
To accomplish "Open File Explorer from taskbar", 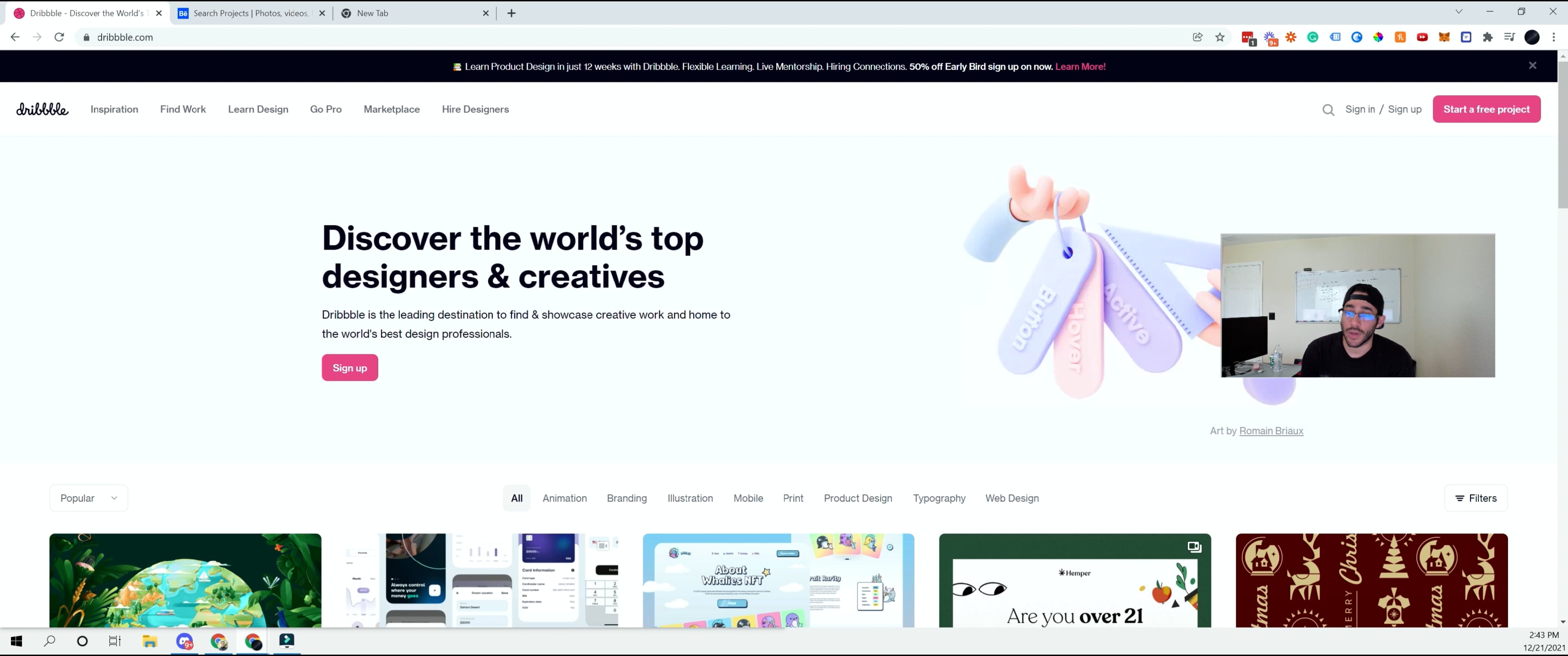I will (150, 641).
